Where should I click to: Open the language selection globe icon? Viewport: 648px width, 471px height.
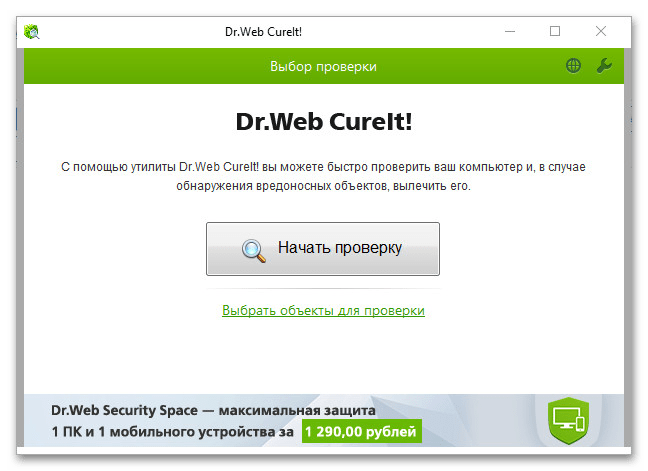coord(573,65)
